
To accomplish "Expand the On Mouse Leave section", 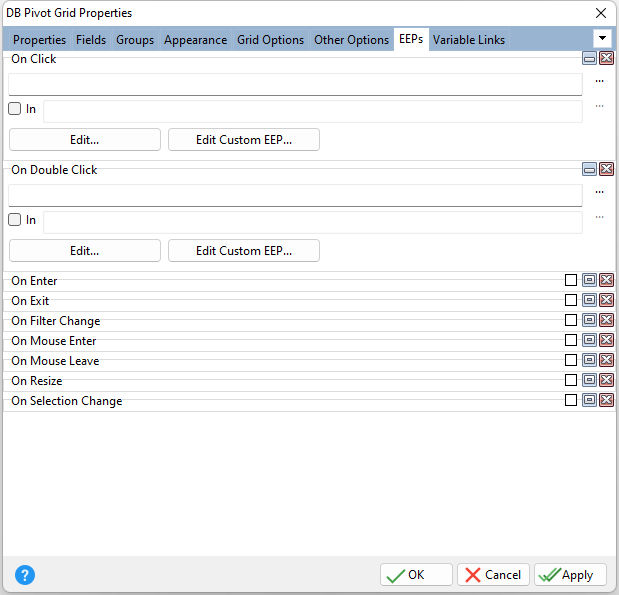I will [x=589, y=360].
